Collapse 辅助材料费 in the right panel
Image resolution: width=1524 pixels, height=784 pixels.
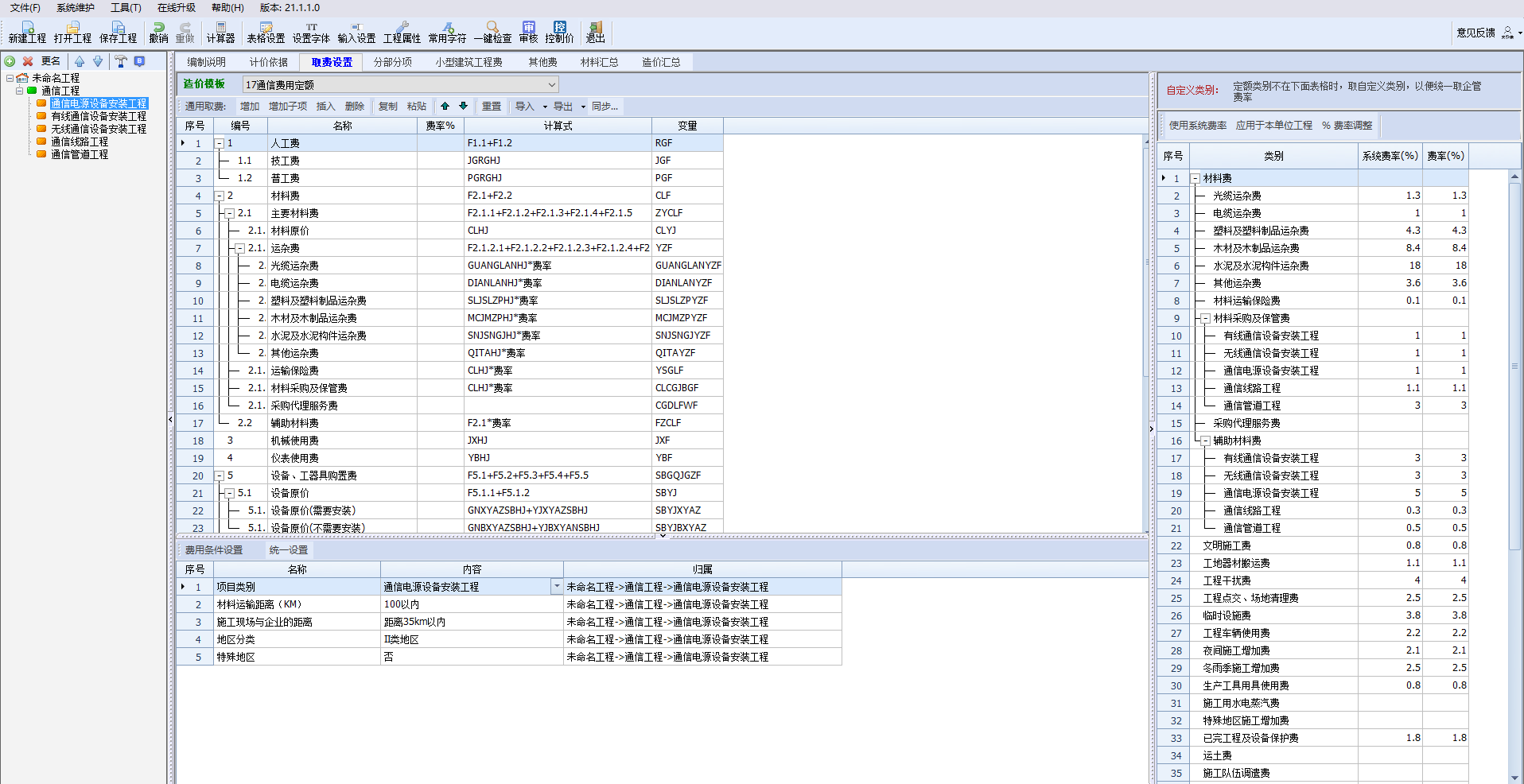pos(1205,441)
